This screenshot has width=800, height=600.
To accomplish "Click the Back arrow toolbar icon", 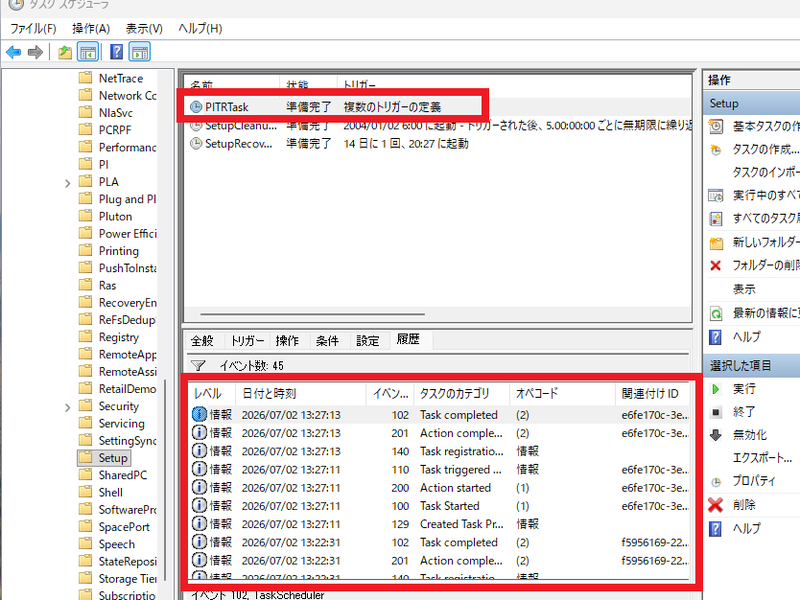I will [14, 52].
